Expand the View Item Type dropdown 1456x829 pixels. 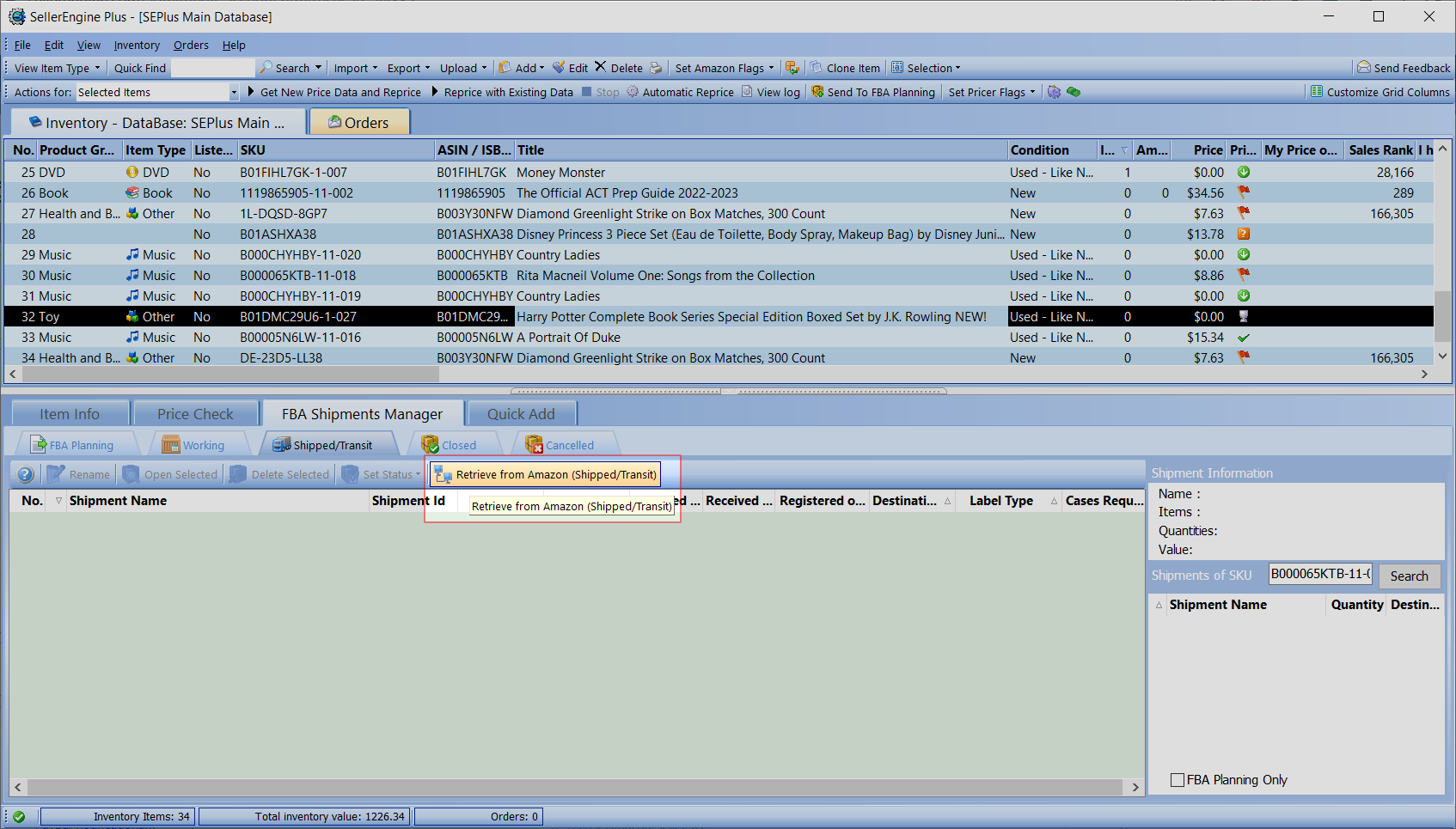click(57, 68)
